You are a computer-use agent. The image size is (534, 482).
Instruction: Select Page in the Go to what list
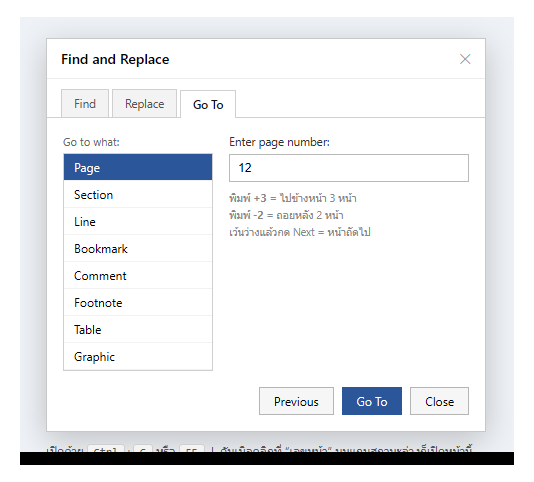(x=138, y=167)
